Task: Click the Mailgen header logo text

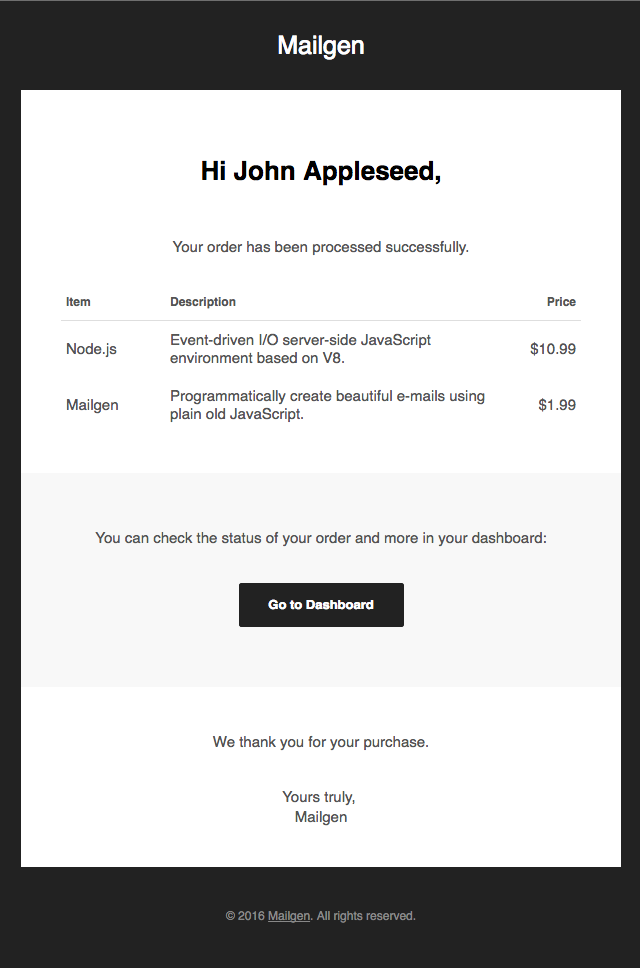Action: pyautogui.click(x=321, y=46)
